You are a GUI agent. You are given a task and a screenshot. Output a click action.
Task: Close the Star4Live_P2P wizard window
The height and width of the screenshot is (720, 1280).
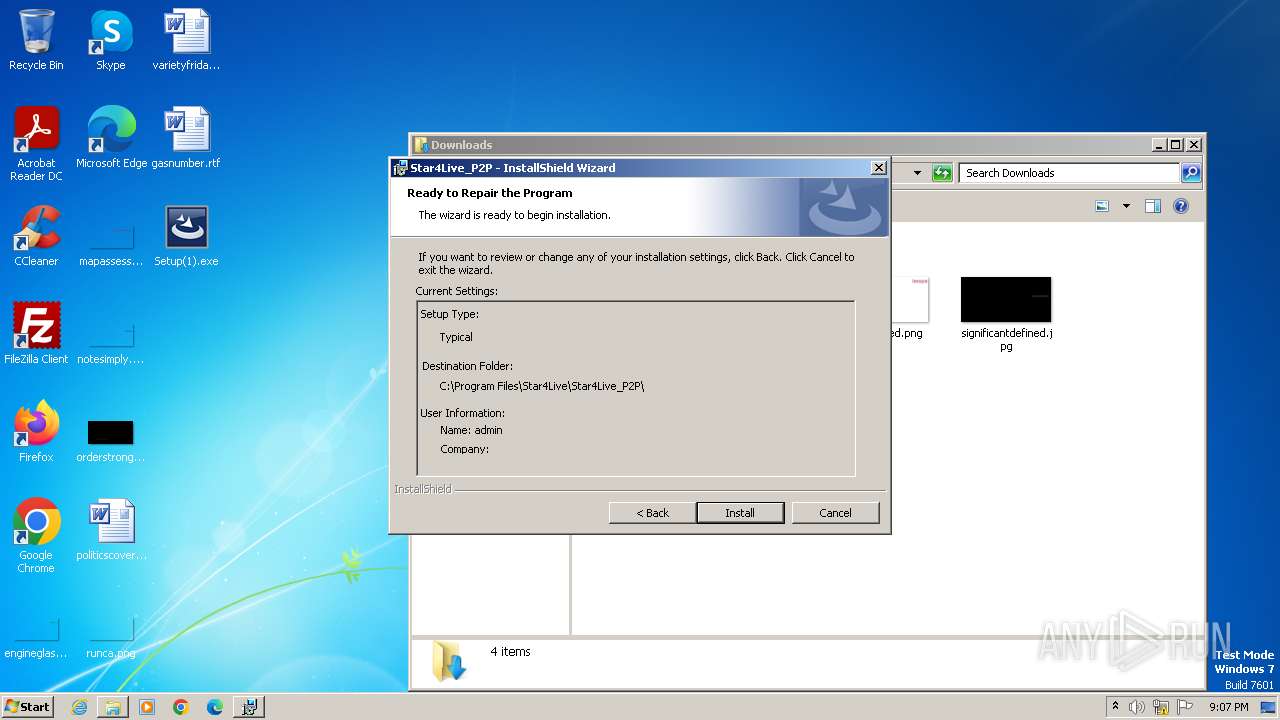pyautogui.click(x=878, y=168)
